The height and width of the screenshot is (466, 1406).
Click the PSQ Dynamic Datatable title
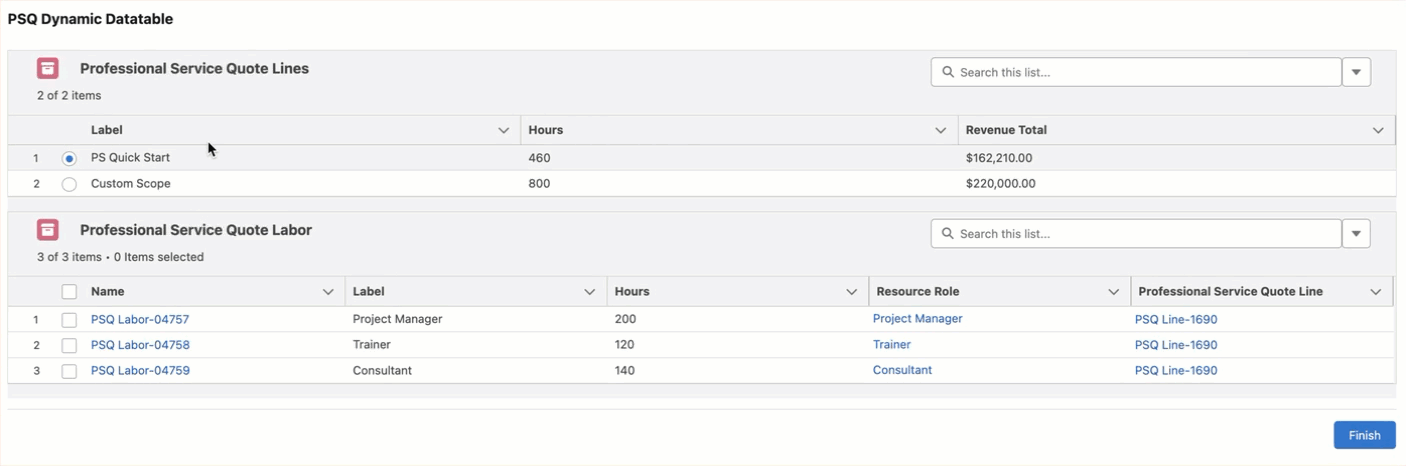[x=90, y=19]
